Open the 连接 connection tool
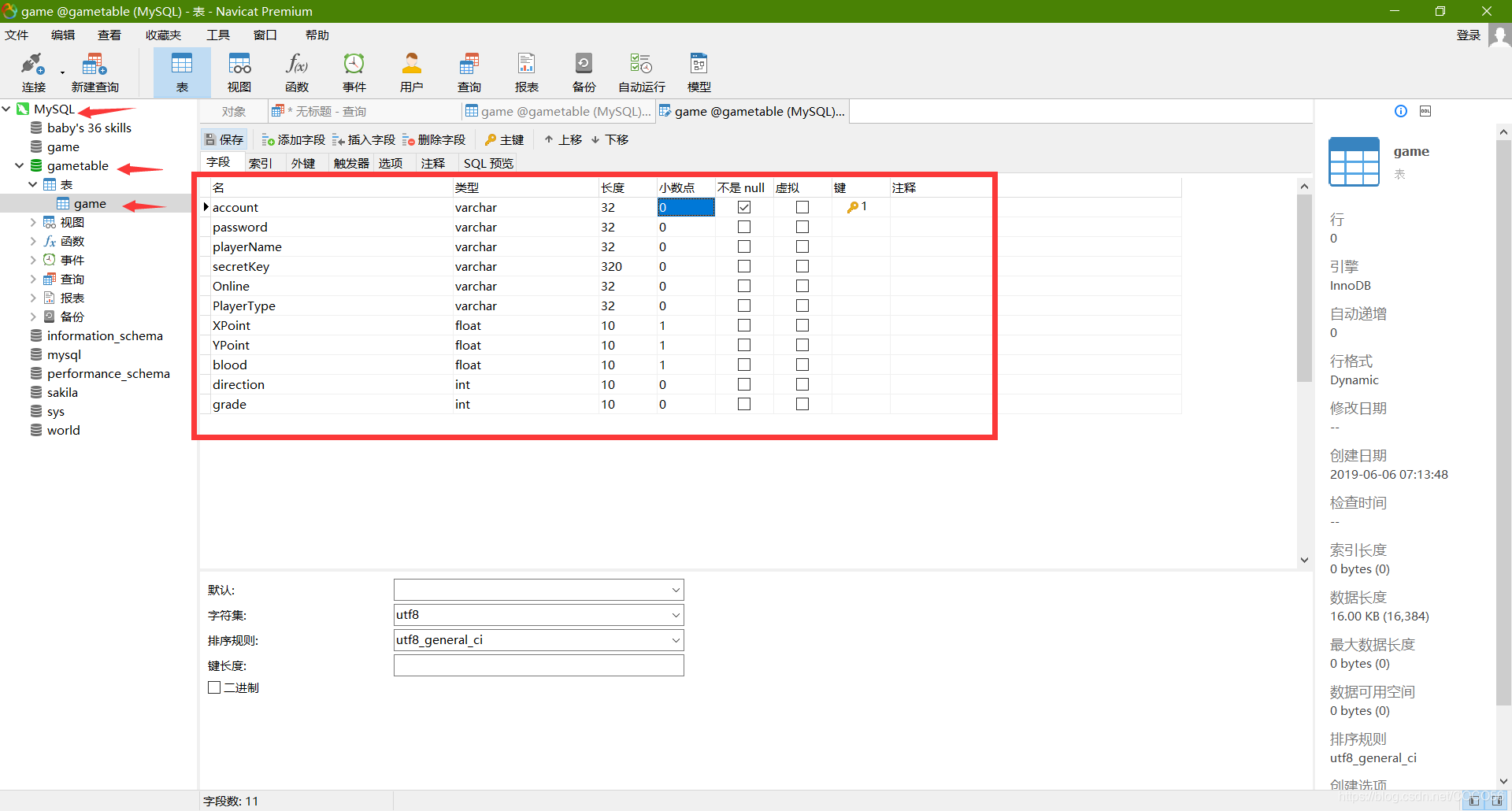The width and height of the screenshot is (1512, 811). coord(33,72)
